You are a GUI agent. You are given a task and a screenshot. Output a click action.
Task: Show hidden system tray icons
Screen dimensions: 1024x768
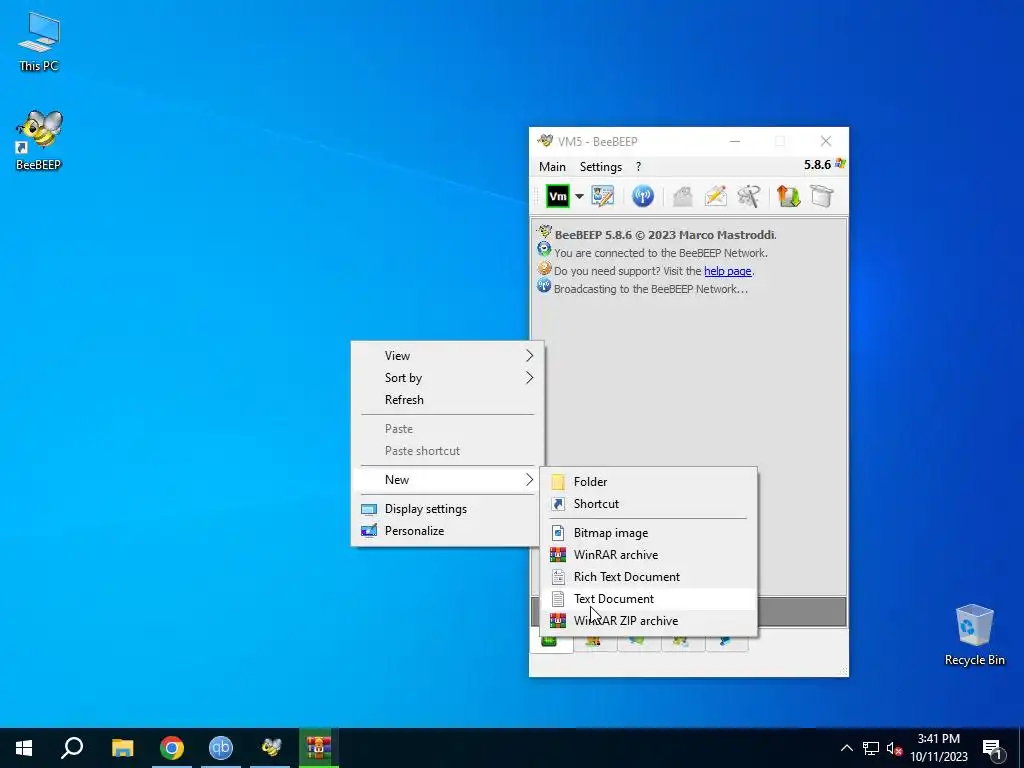[846, 748]
